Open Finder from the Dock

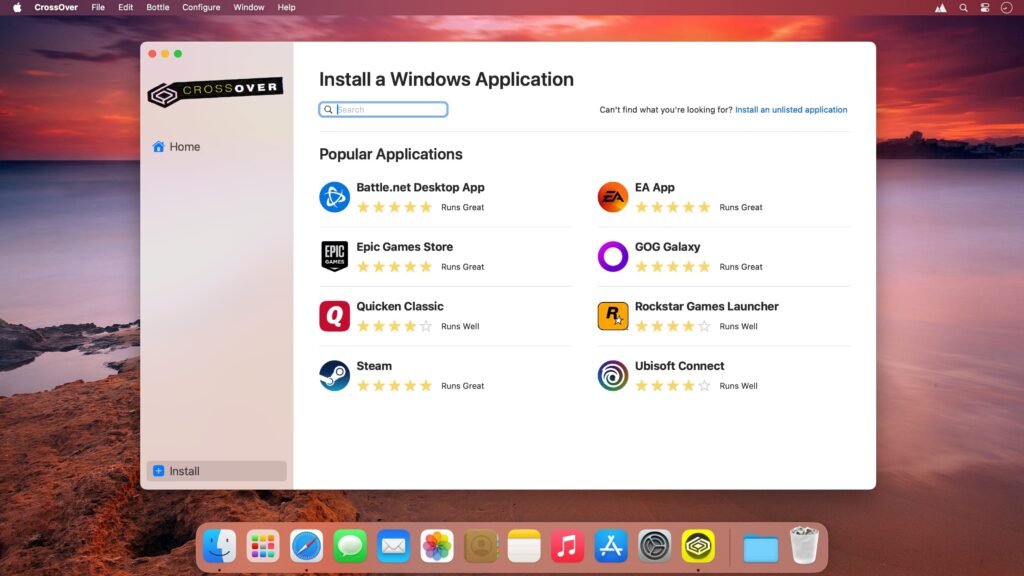point(219,545)
